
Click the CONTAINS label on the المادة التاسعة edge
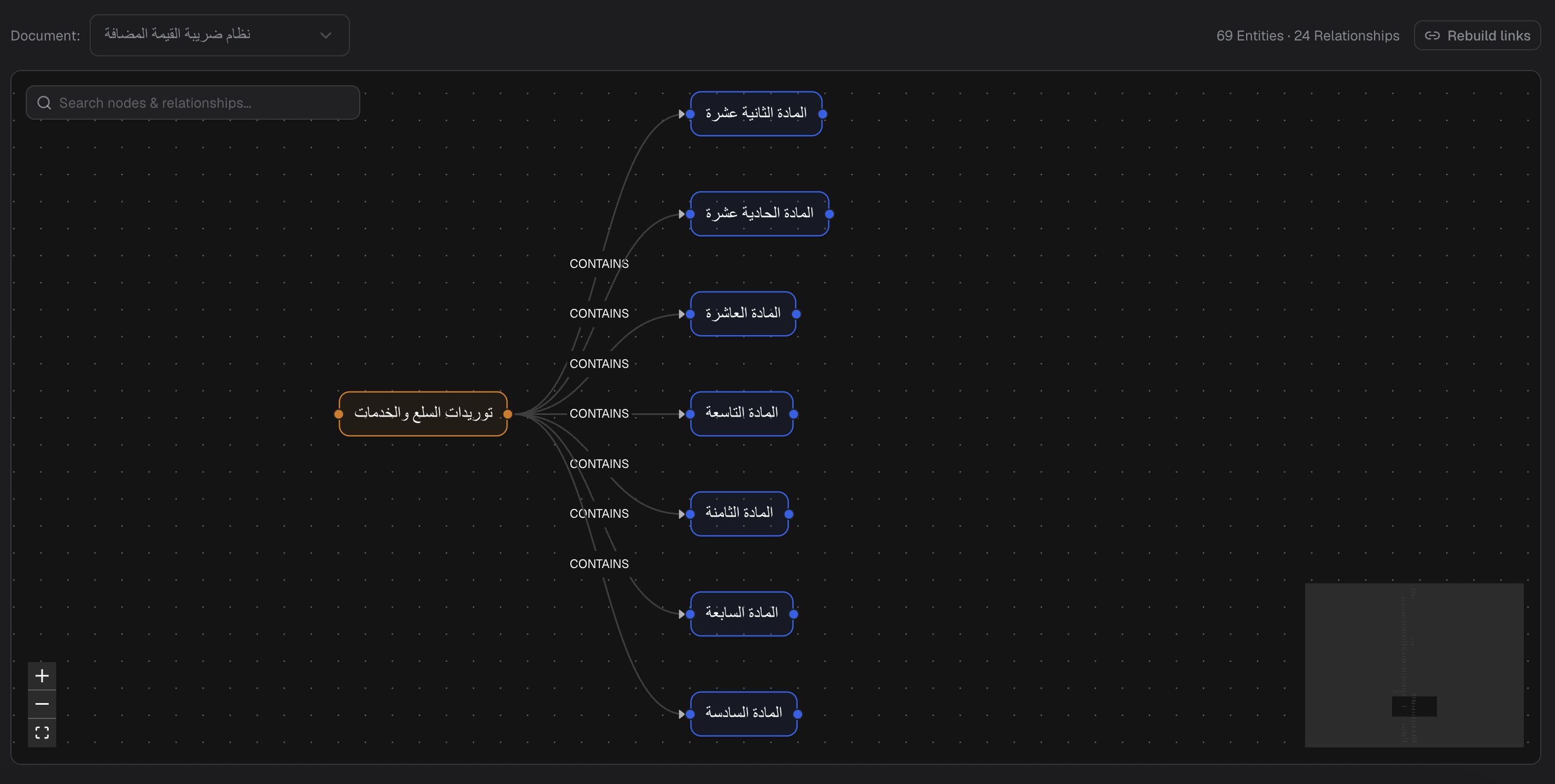click(x=599, y=413)
